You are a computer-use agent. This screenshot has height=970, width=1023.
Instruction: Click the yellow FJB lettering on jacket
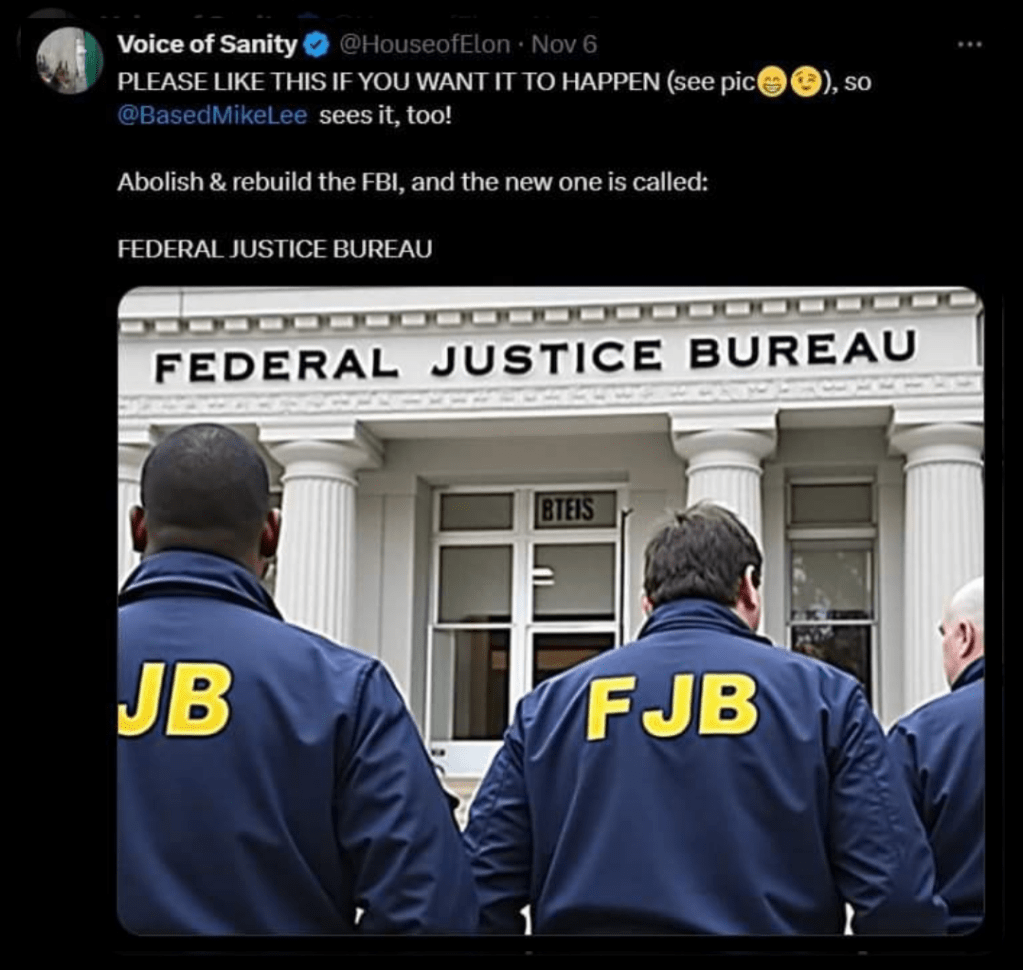671,706
